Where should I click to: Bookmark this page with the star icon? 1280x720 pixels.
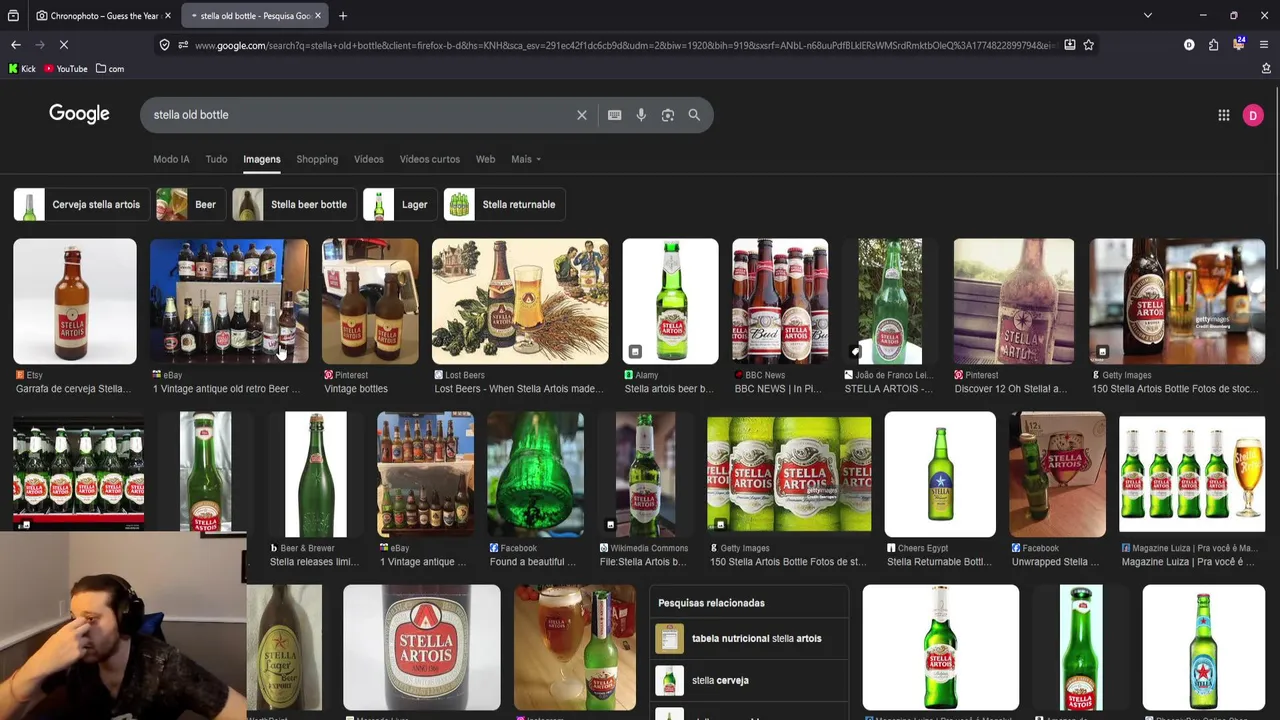coord(1088,45)
